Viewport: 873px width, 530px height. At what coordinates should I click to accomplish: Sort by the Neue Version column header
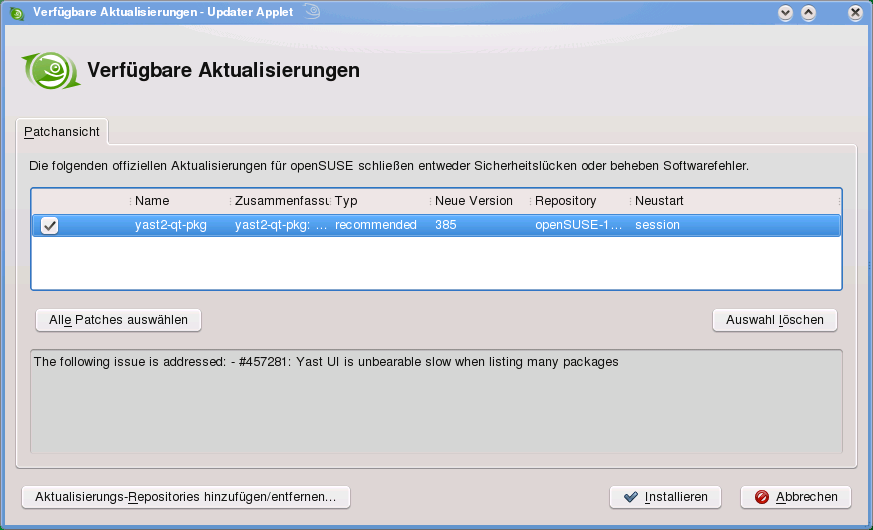[x=480, y=201]
